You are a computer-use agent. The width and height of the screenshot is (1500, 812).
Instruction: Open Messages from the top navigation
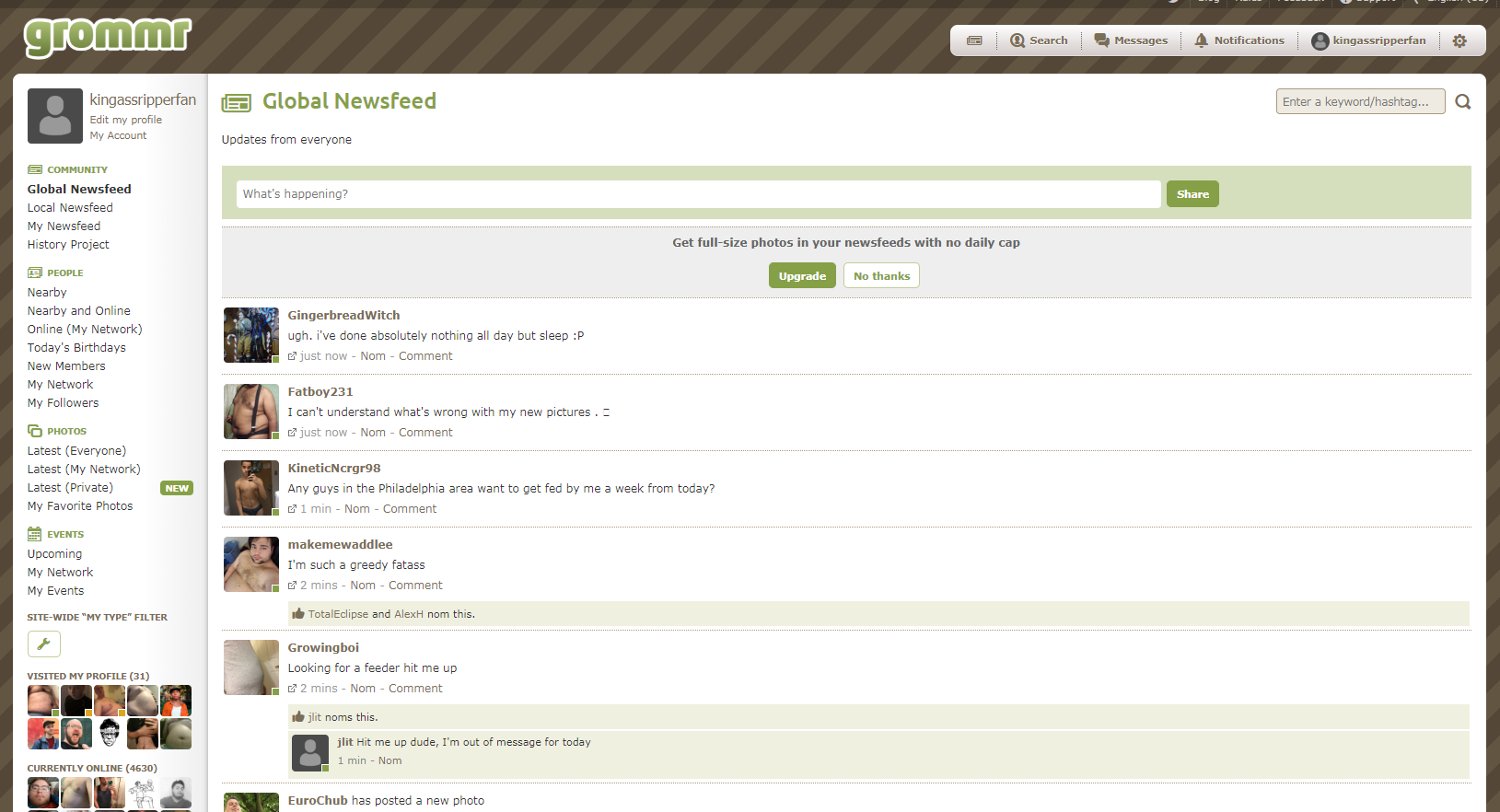coord(1131,41)
